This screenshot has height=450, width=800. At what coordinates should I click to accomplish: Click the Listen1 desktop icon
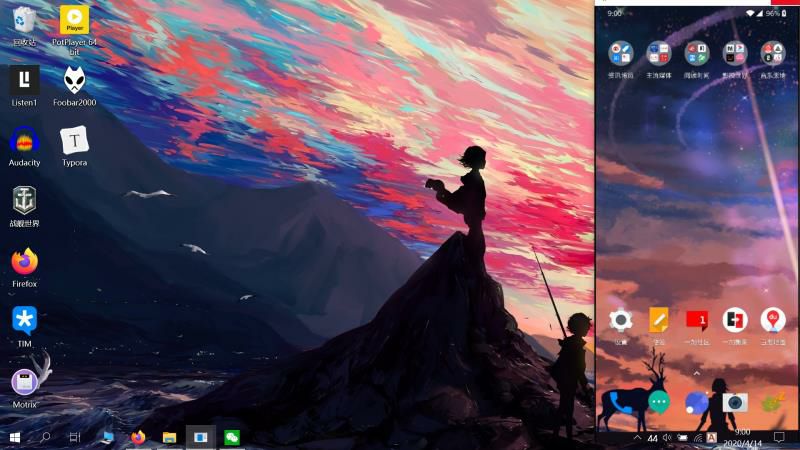[24, 81]
